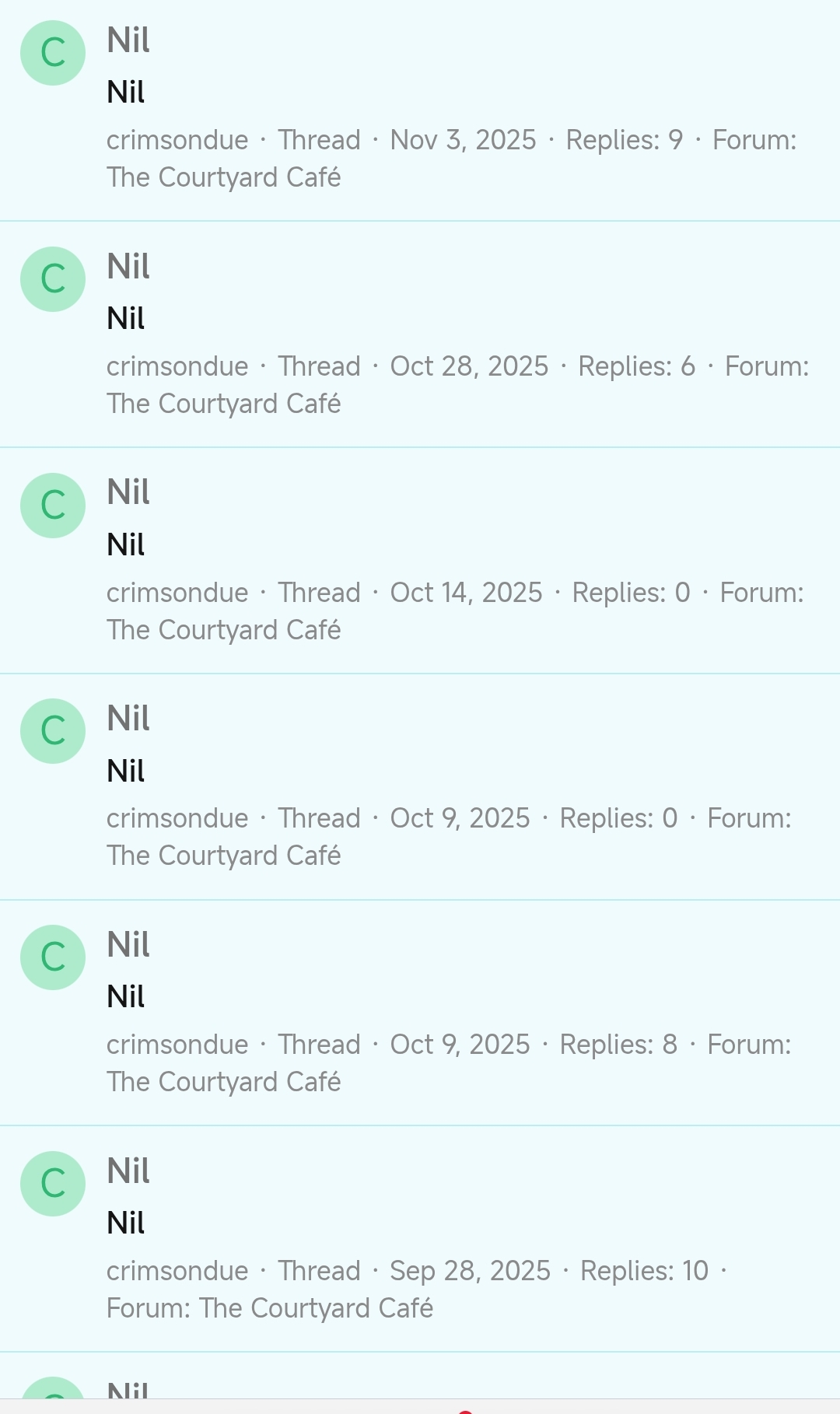840x1414 pixels.
Task: Open the Nil thread with 8 replies
Action: (128, 945)
